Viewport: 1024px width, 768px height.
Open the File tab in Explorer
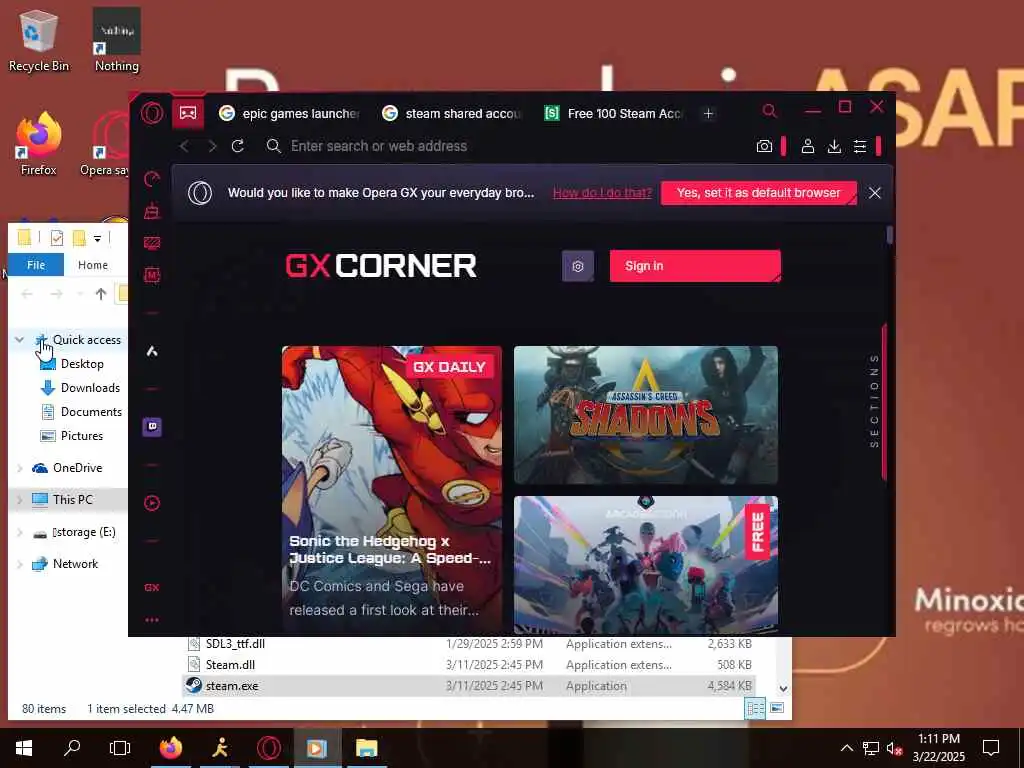tap(36, 264)
